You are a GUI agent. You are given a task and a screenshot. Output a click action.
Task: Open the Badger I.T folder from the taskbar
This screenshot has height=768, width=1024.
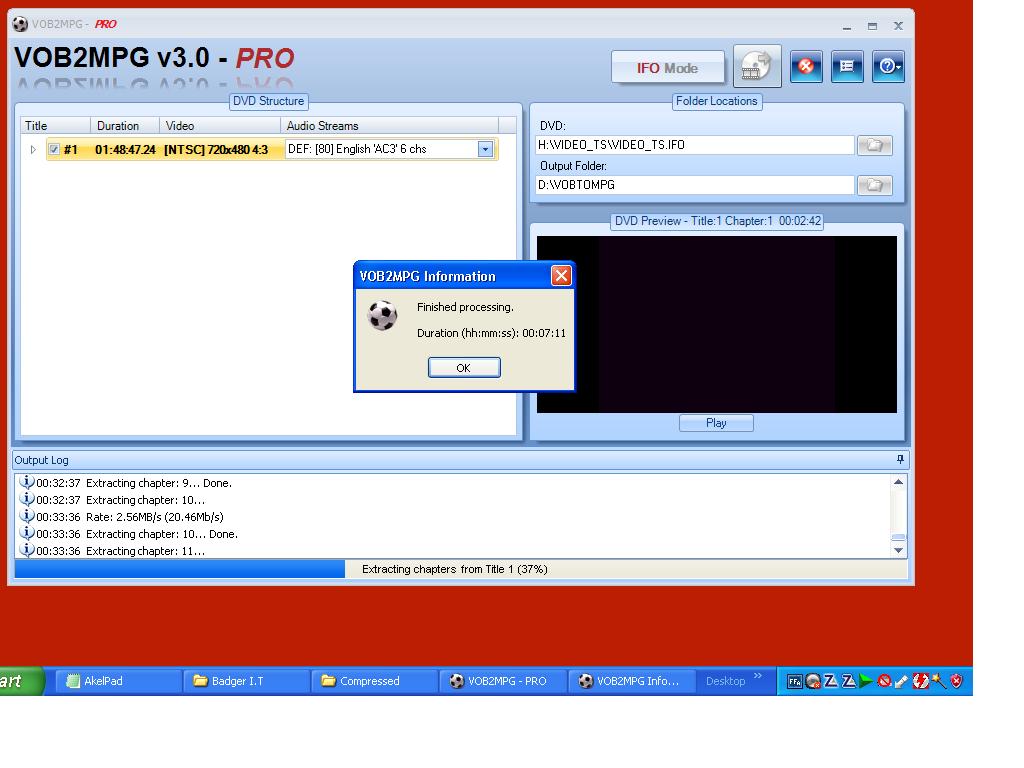(x=245, y=681)
